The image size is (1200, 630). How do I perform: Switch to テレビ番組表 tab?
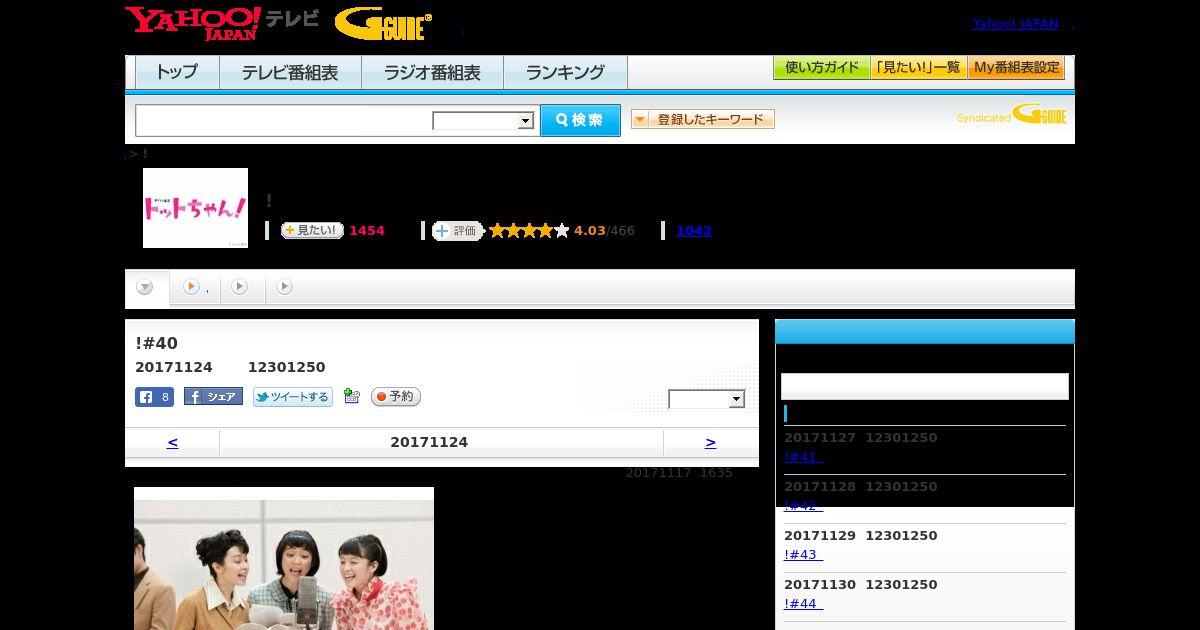click(290, 73)
